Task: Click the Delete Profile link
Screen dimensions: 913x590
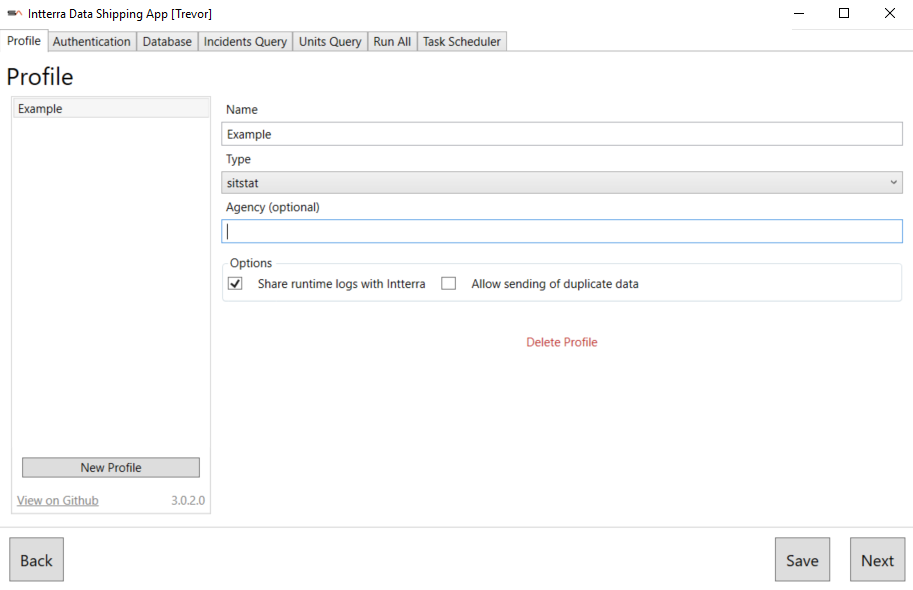Action: (x=562, y=342)
